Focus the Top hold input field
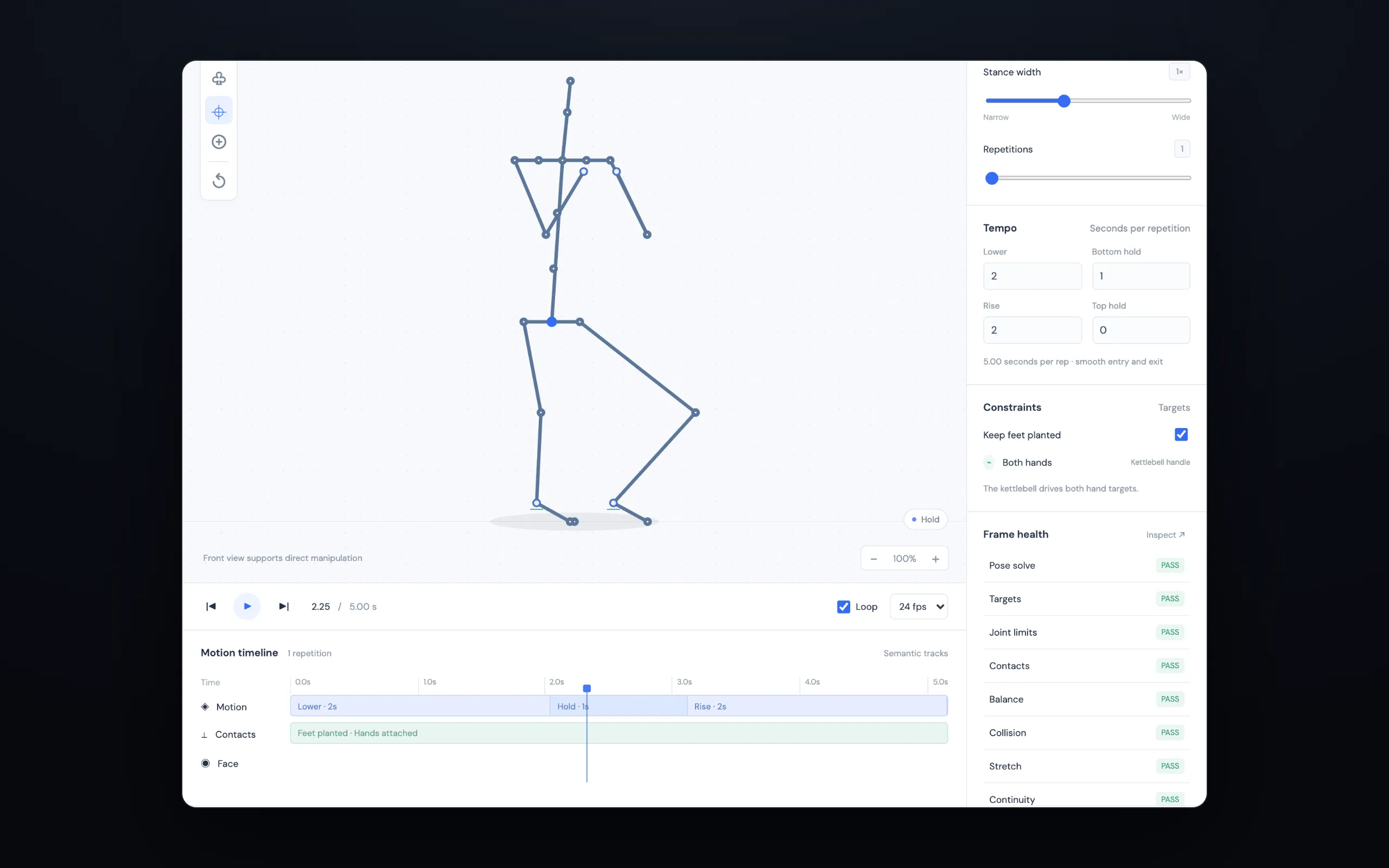The image size is (1389, 868). tap(1140, 330)
